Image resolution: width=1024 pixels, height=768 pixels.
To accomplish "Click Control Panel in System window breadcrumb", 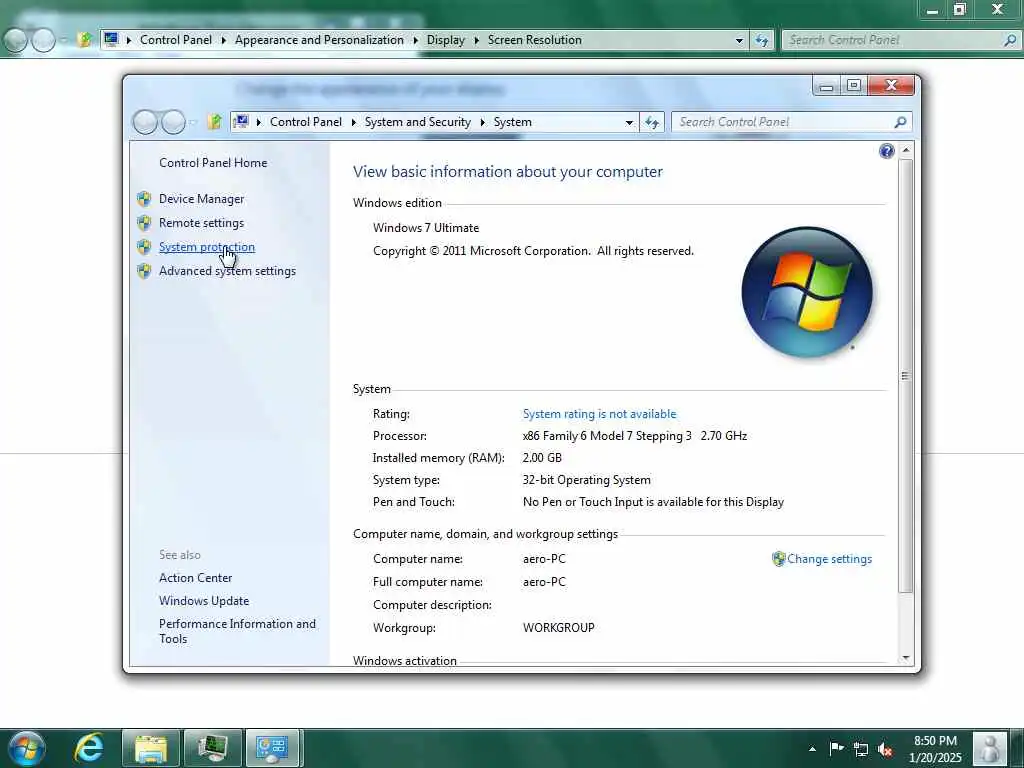I will (306, 122).
